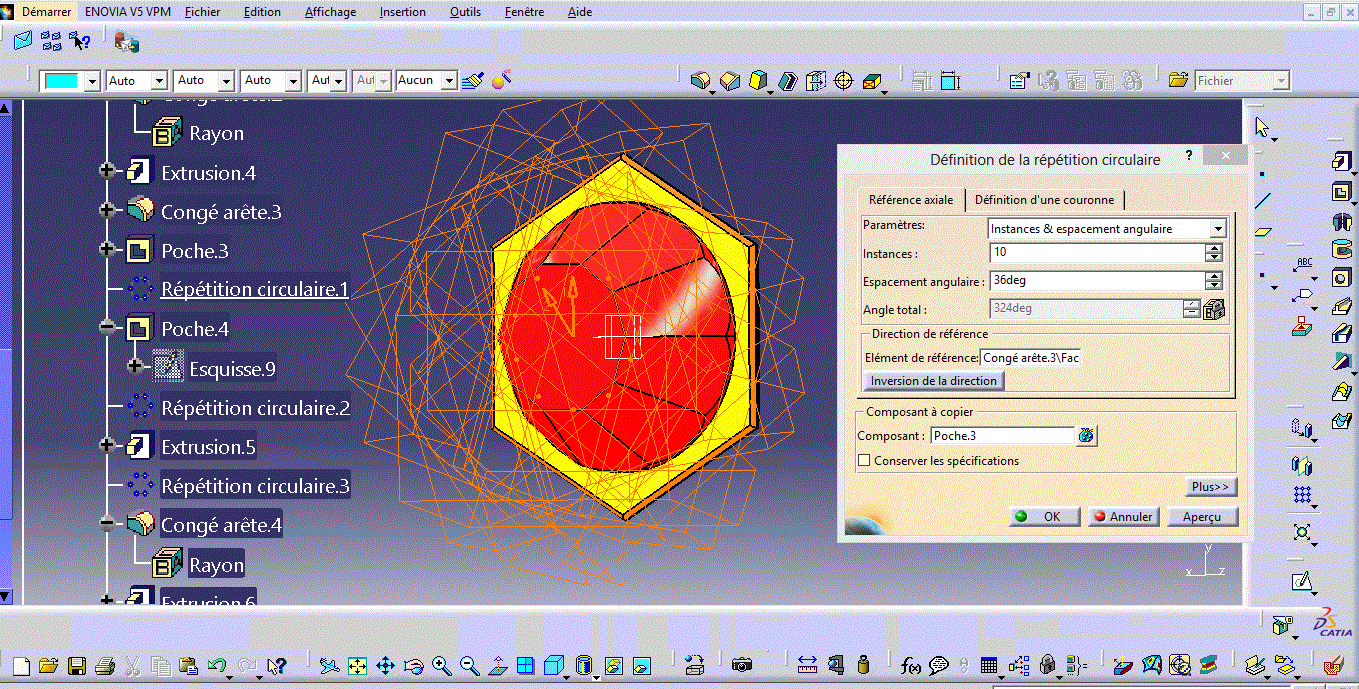Select the Hole tool
Image resolution: width=1359 pixels, height=689 pixels.
click(x=1341, y=277)
